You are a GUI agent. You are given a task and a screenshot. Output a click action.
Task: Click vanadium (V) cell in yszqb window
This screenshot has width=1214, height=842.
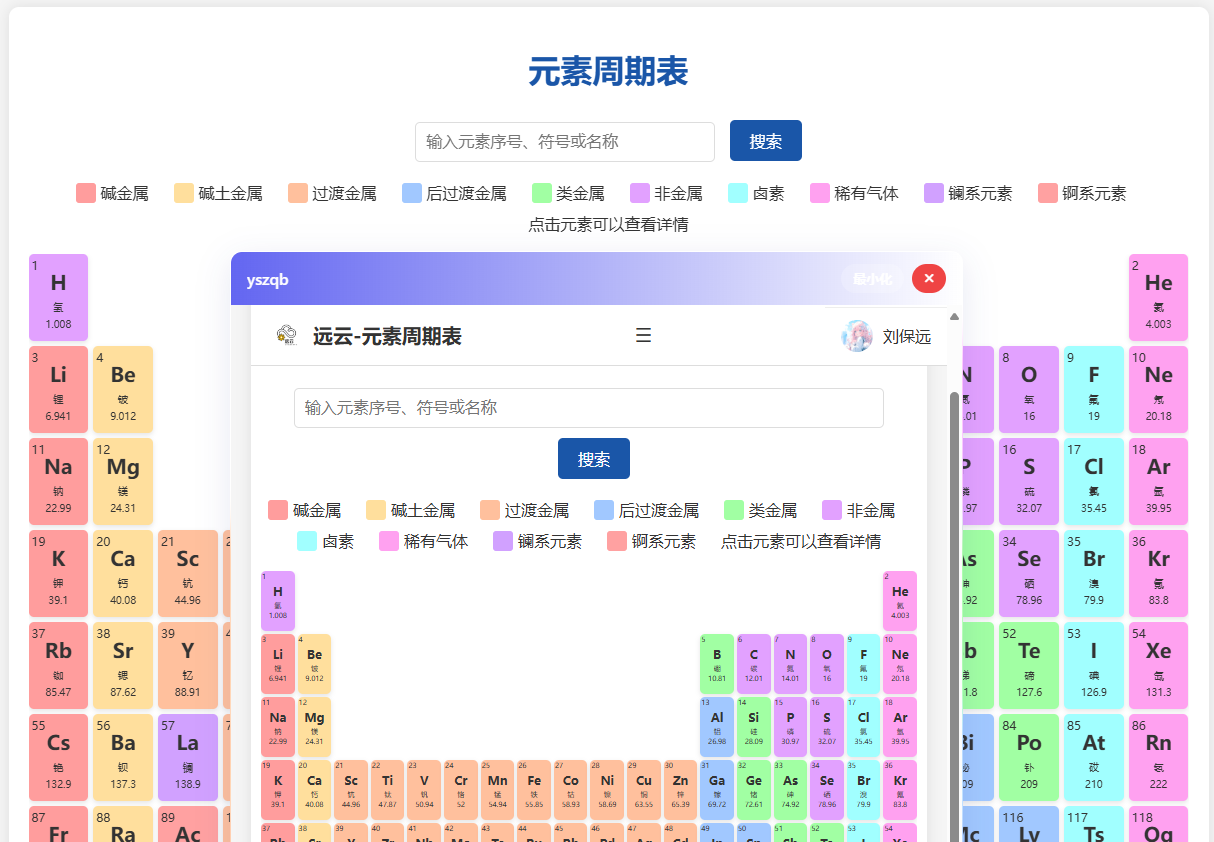(424, 790)
